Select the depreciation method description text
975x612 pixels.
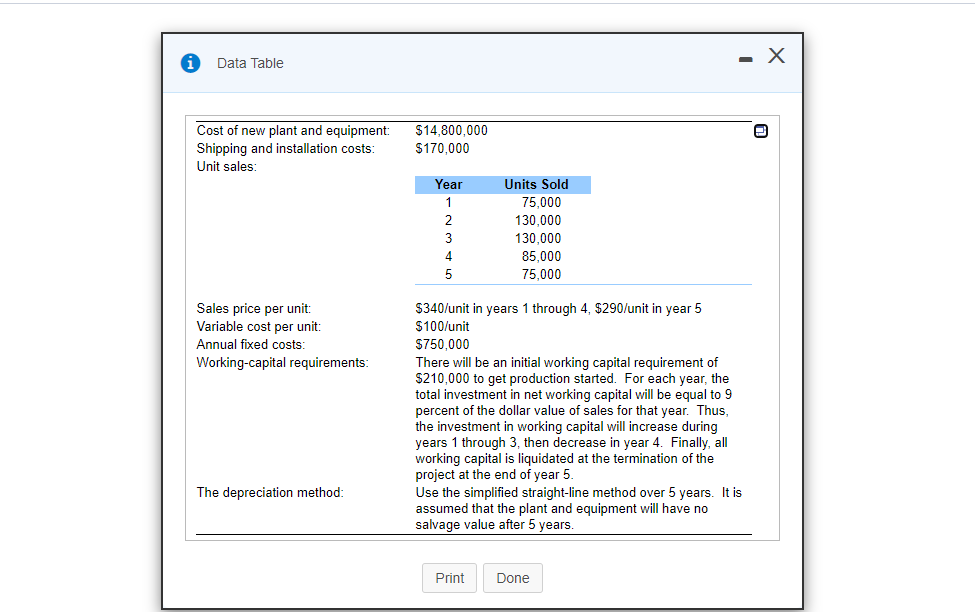[578, 508]
